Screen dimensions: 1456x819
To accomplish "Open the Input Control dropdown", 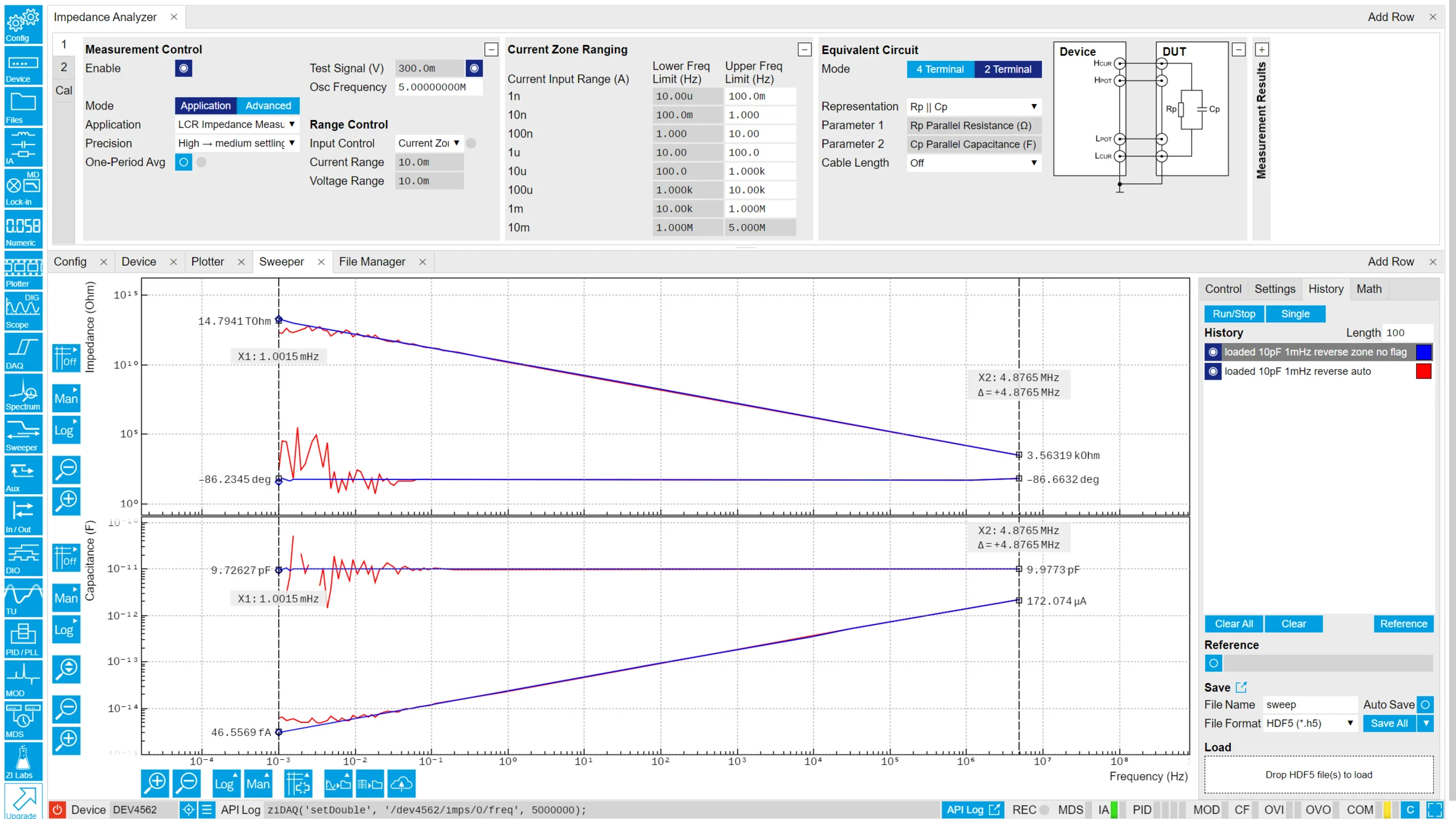I will pyautogui.click(x=429, y=143).
